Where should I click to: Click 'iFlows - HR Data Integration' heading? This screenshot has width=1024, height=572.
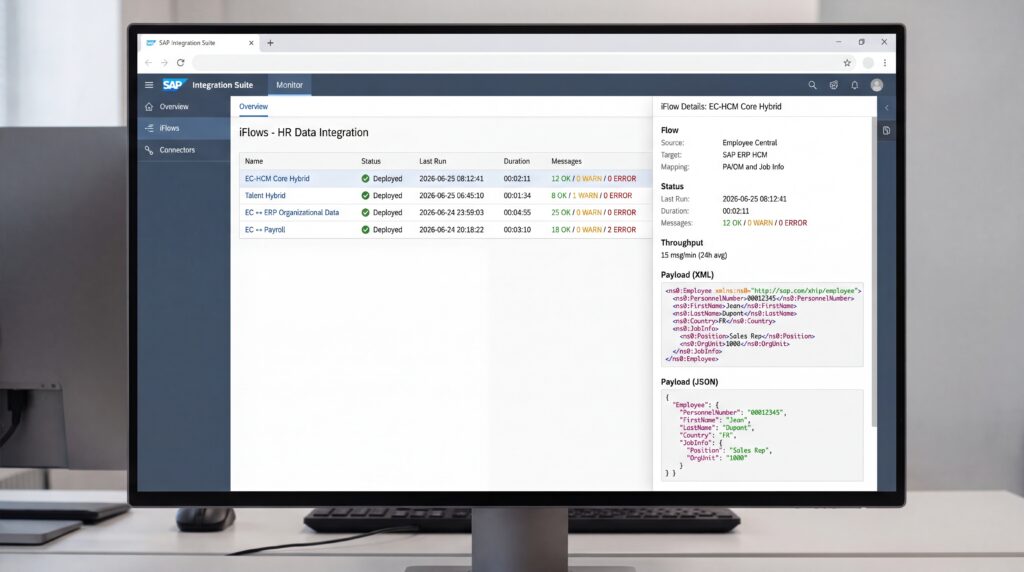coord(304,133)
